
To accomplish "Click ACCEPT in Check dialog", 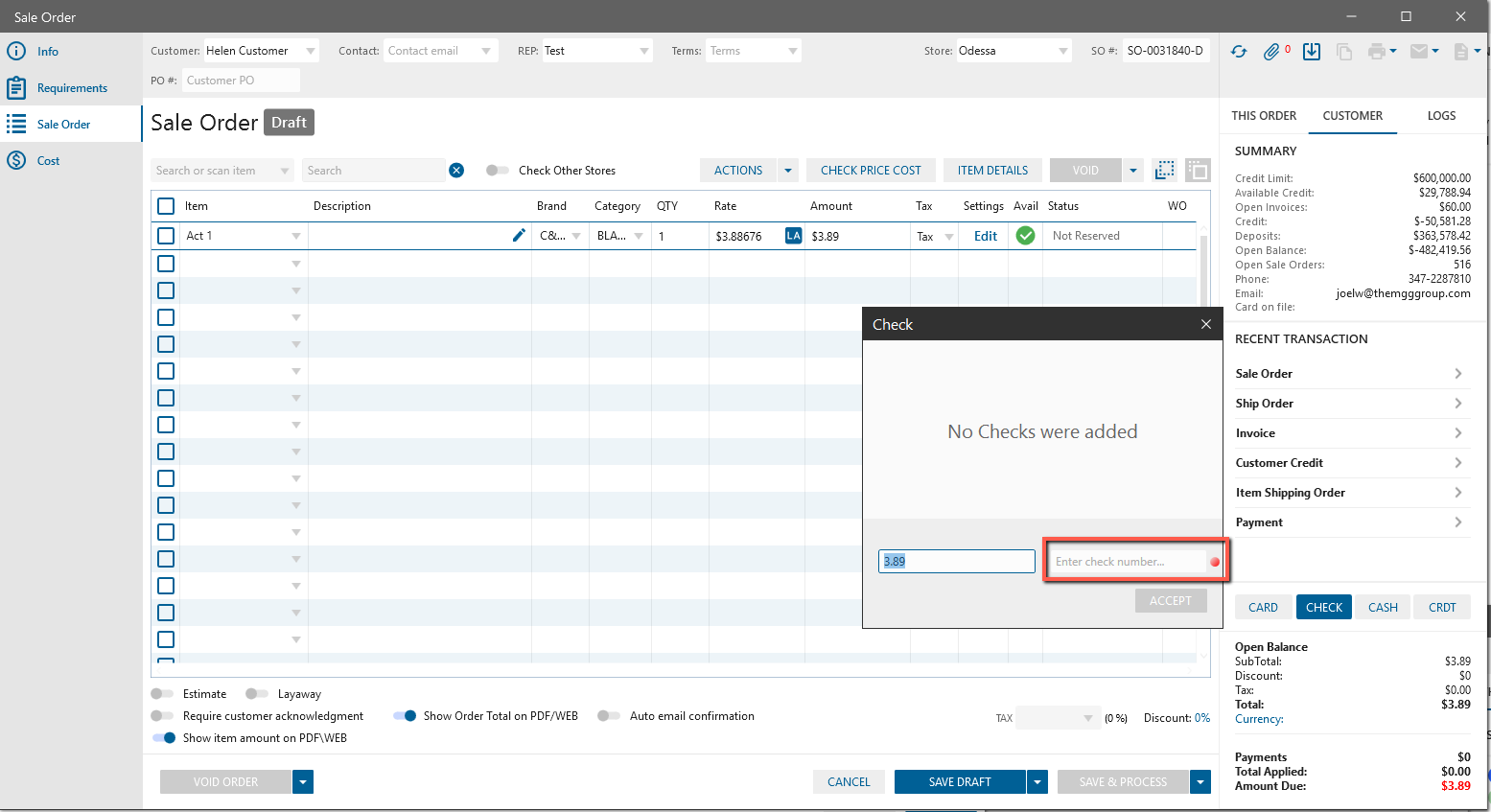I will 1171,601.
